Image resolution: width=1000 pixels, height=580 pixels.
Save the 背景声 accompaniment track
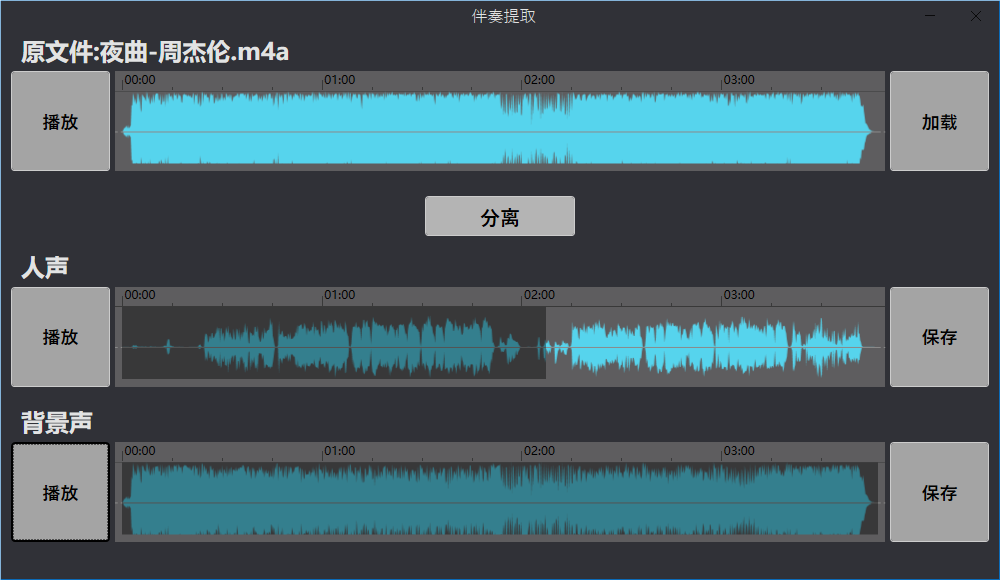click(x=938, y=493)
